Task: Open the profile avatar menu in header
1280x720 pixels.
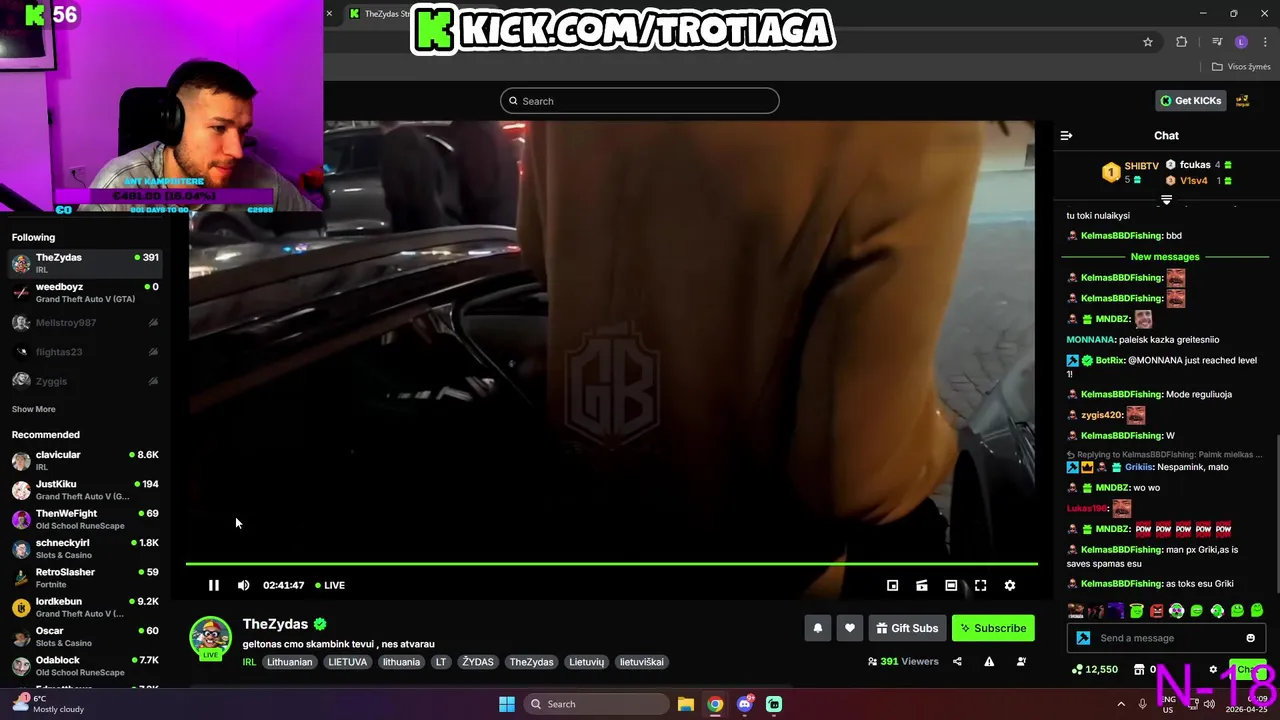Action: coord(1242,100)
